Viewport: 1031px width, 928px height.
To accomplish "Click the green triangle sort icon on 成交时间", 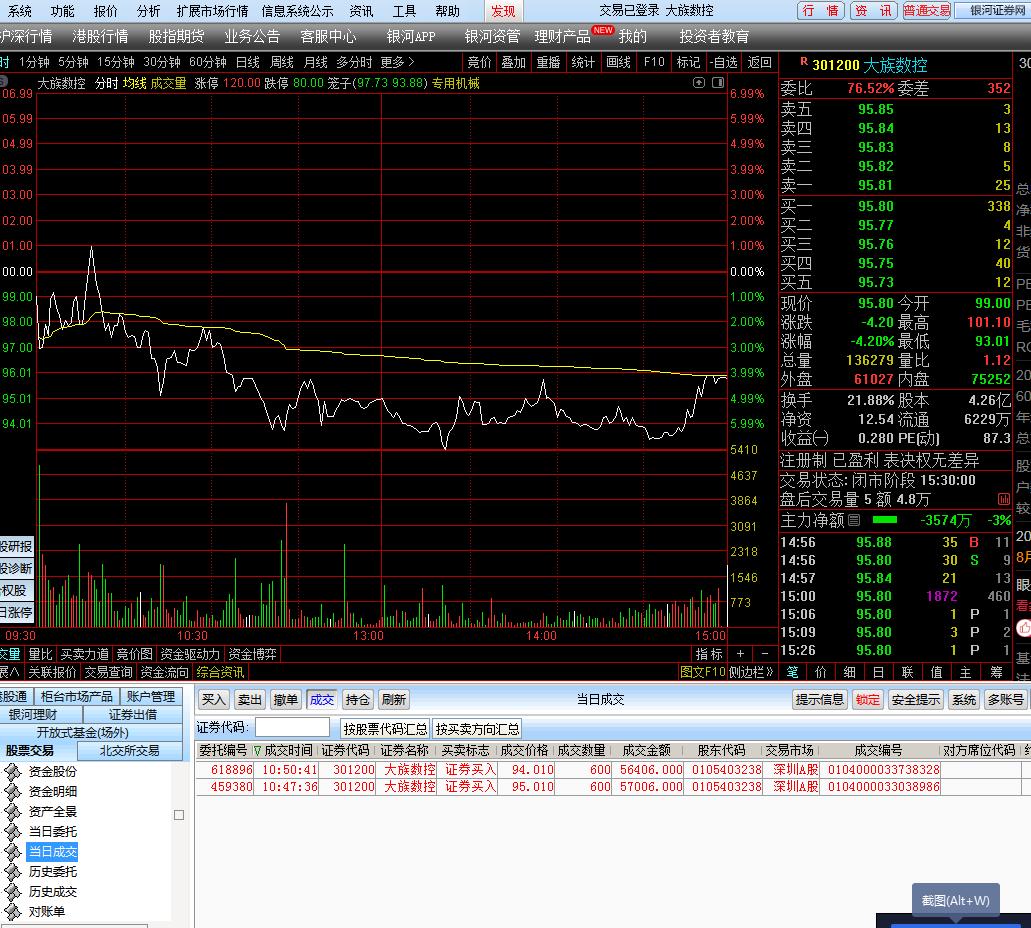I will (257, 750).
